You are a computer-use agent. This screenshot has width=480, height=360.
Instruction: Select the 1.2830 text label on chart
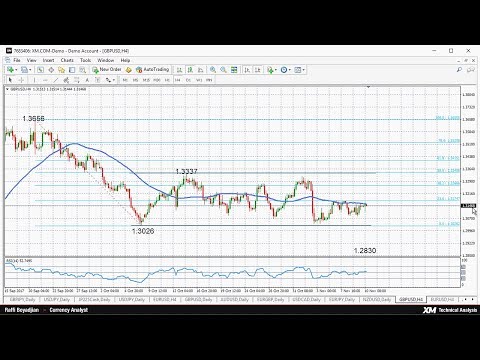point(365,251)
